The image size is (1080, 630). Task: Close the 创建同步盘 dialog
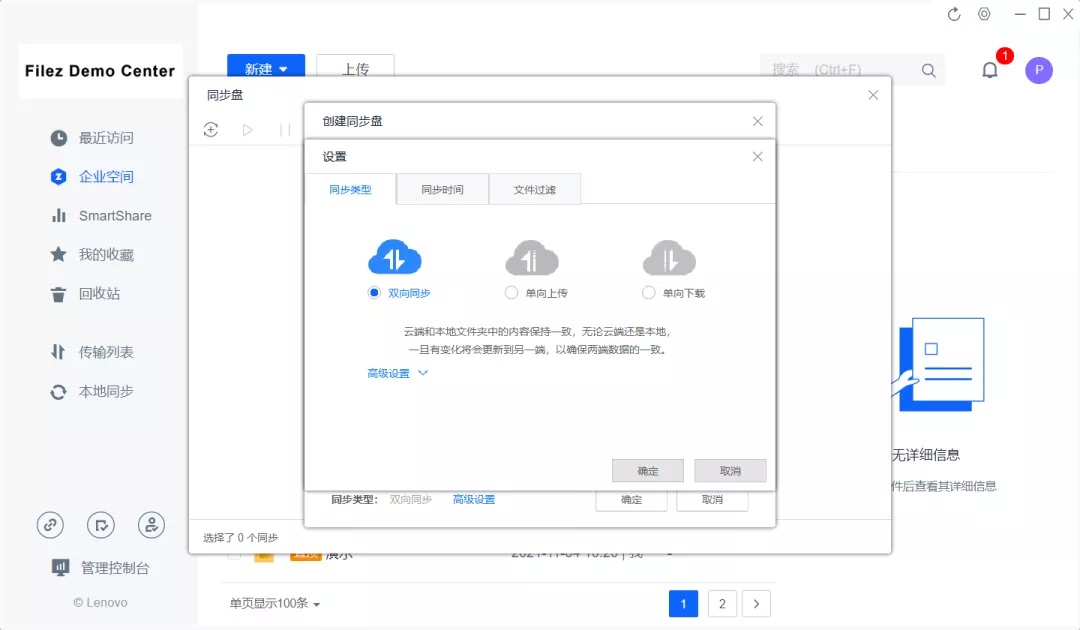(758, 121)
